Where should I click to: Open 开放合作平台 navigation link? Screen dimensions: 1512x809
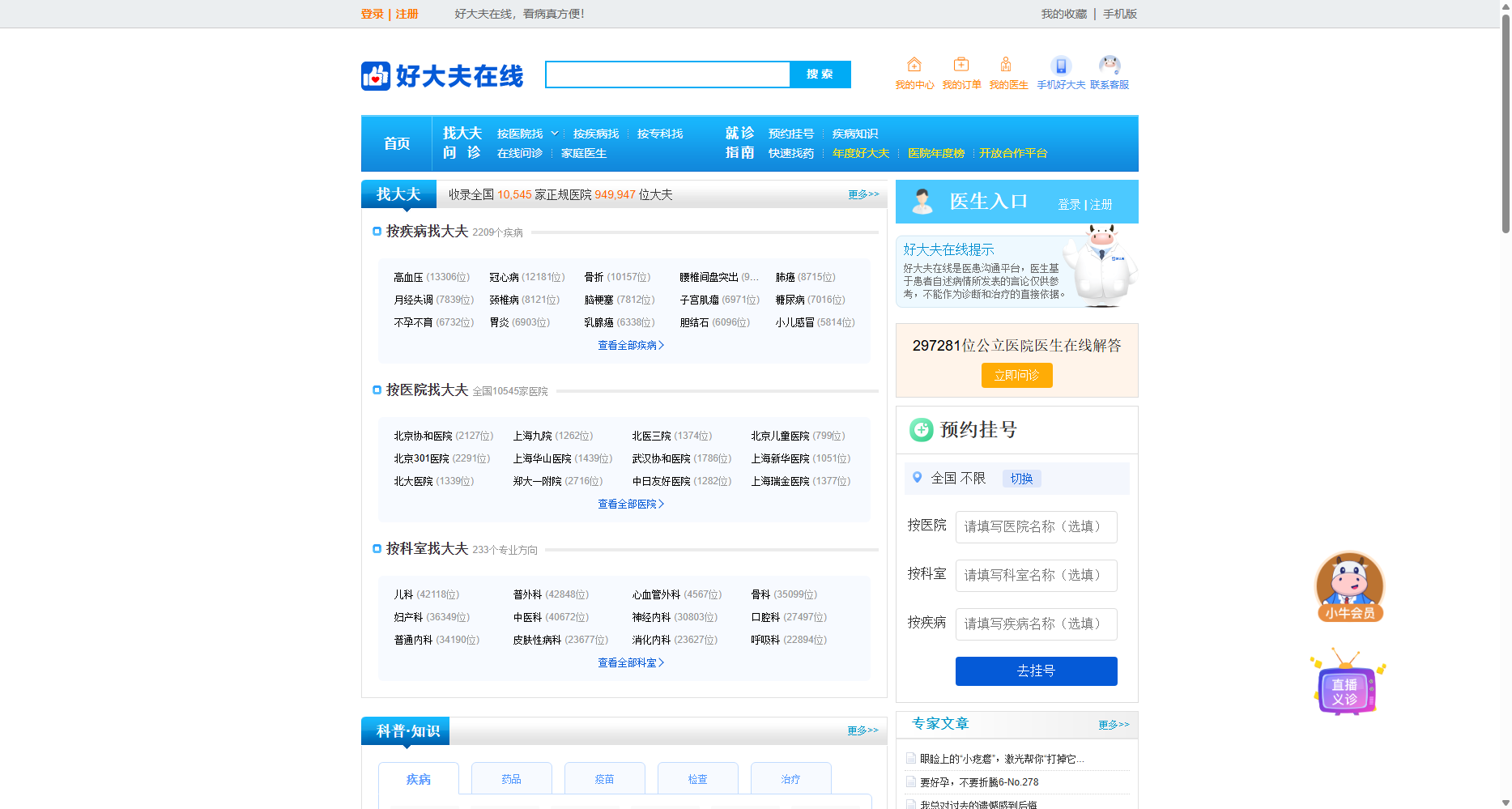tap(1013, 153)
